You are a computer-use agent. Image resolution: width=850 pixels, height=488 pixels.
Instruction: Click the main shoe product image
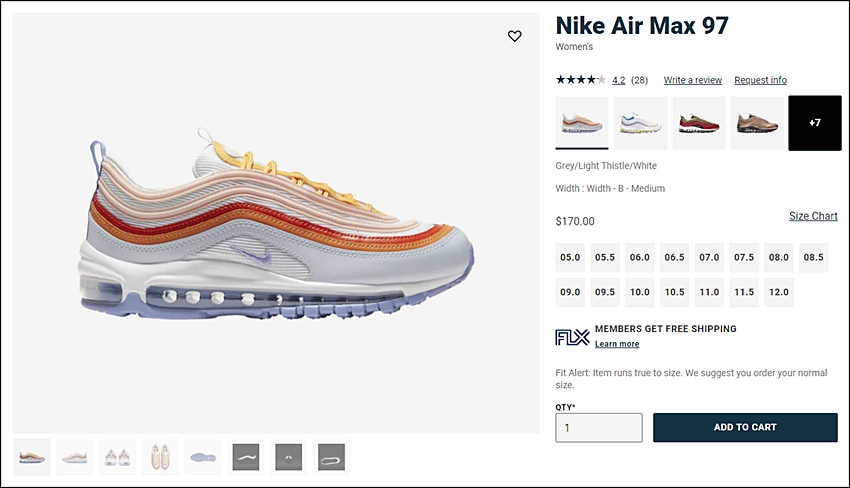(x=276, y=223)
